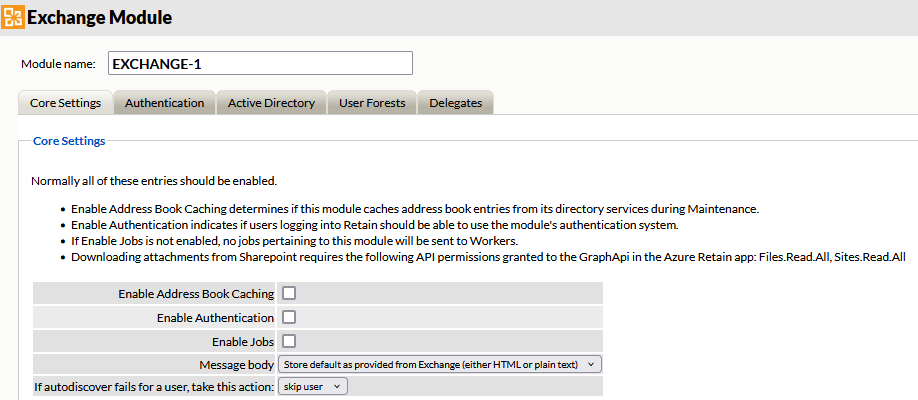Viewport: 918px width, 400px height.
Task: Tick the Enable Authentication checkbox
Action: tap(289, 317)
